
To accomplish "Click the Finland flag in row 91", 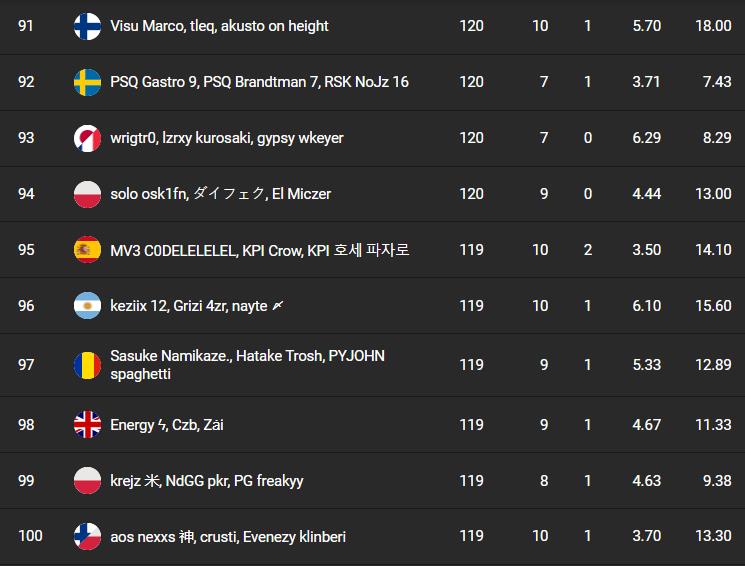I will [x=87, y=26].
